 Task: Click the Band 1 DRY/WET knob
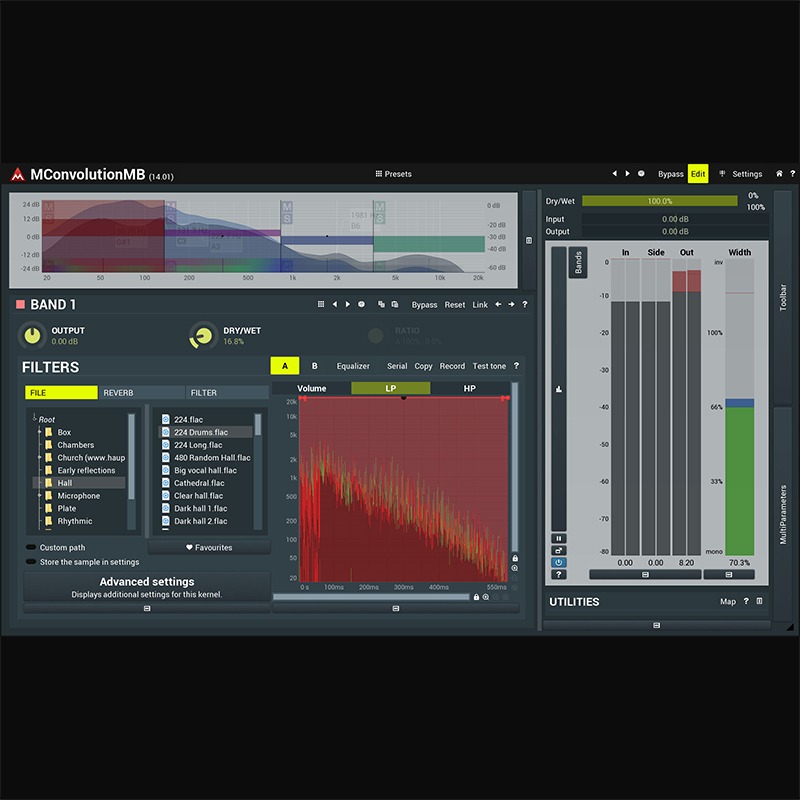[204, 335]
